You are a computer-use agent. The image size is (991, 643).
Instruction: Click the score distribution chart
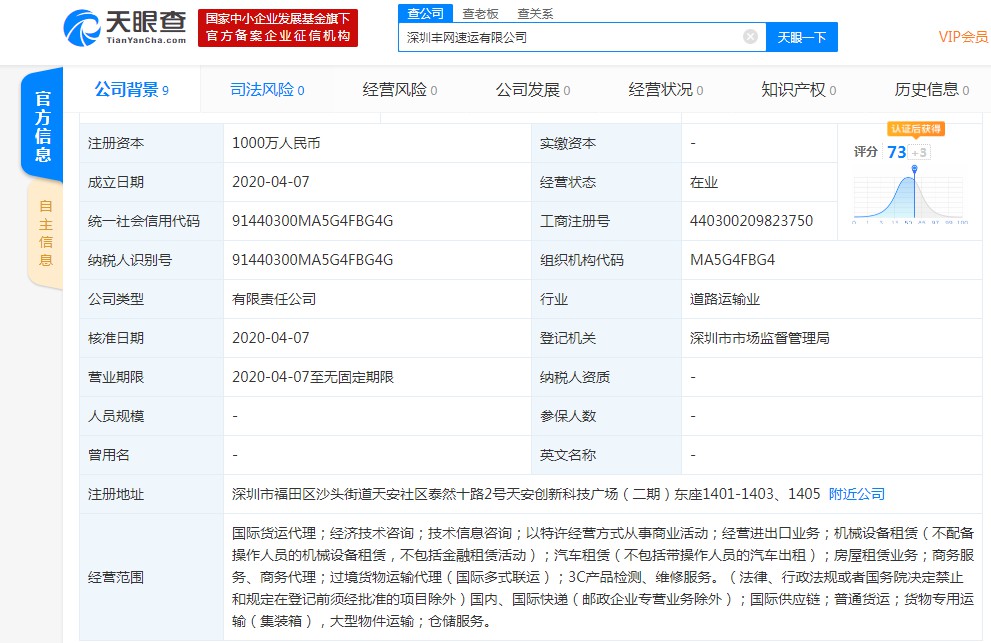coord(910,195)
